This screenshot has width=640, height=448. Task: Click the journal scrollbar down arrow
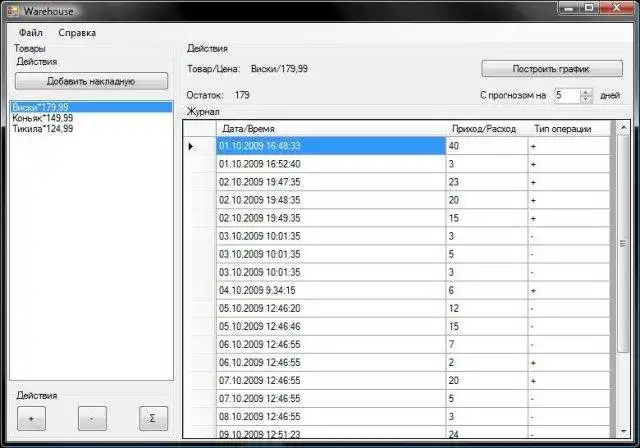(x=623, y=431)
